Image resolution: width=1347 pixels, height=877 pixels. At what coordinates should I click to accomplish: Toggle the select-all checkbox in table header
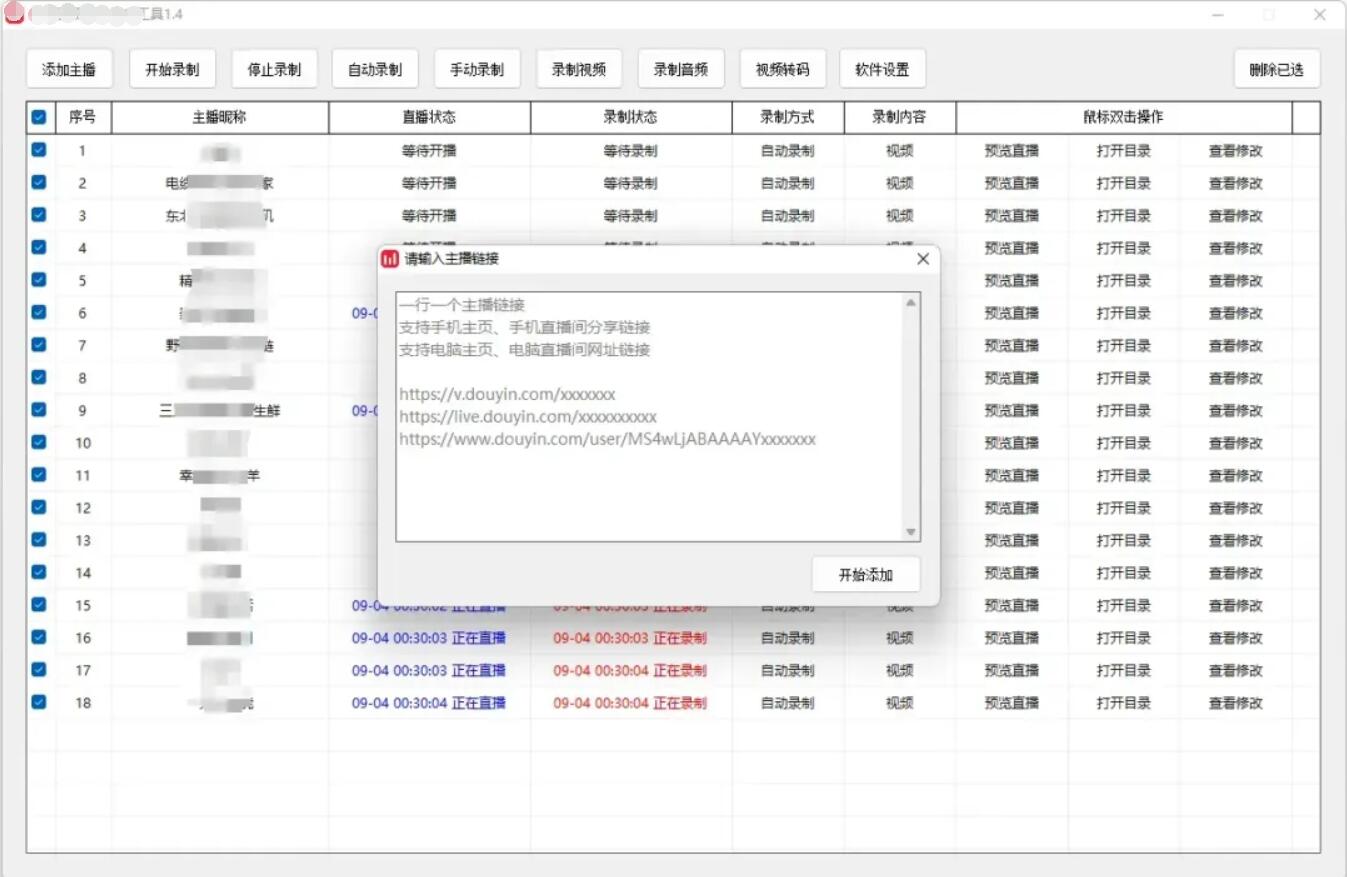click(x=39, y=117)
